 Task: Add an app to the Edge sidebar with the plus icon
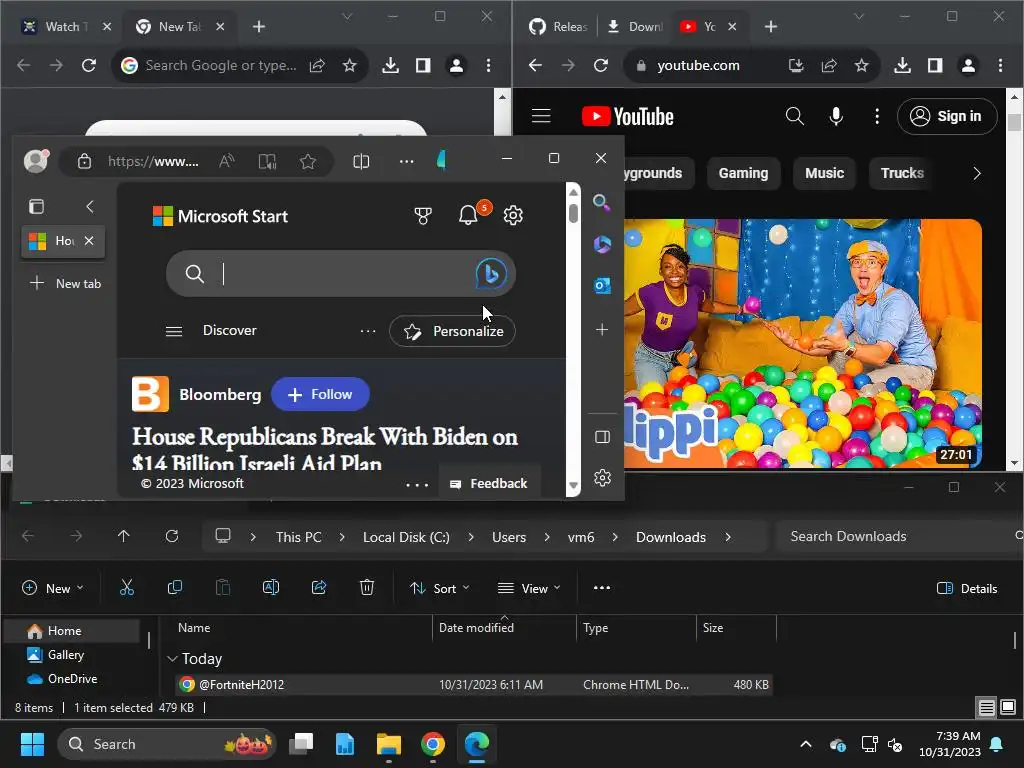point(602,329)
